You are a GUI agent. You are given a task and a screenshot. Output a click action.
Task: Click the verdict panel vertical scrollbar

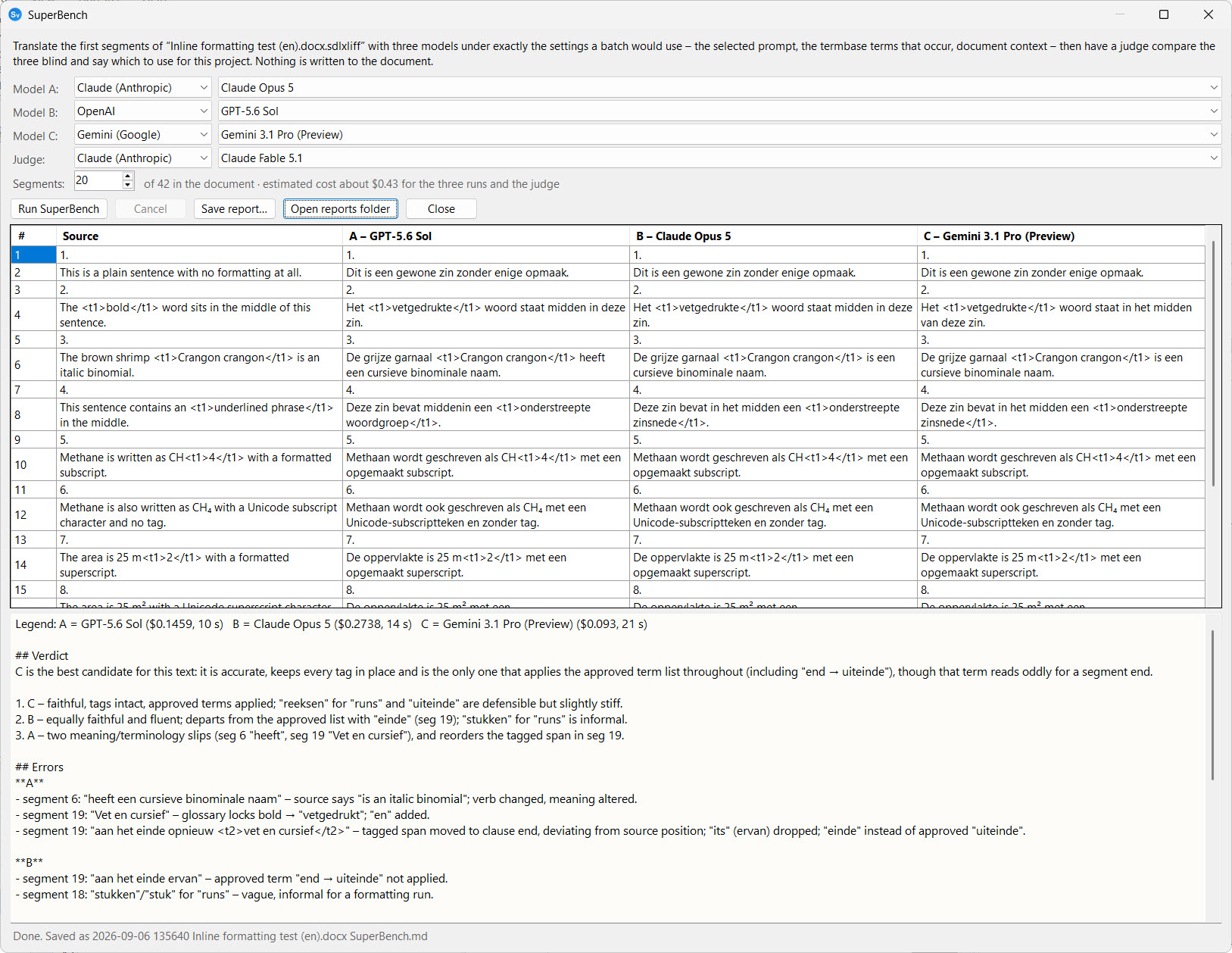pos(1213,705)
